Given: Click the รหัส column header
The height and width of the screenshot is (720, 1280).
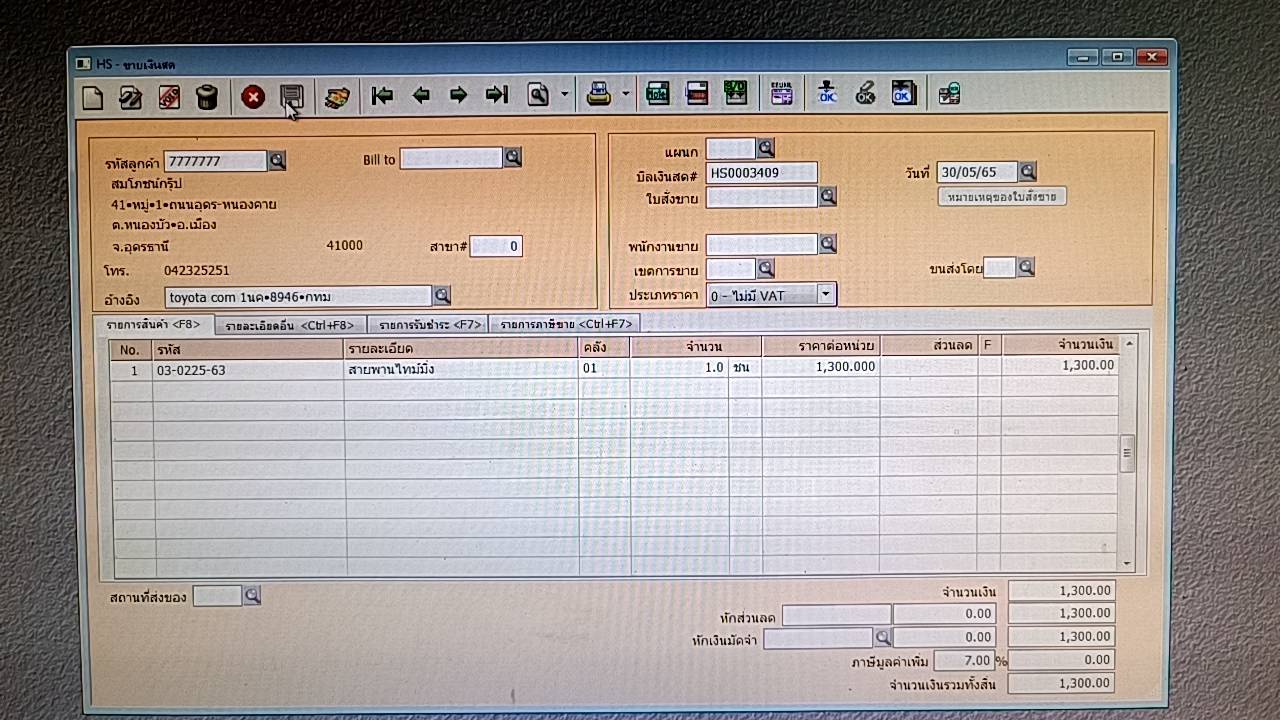Looking at the screenshot, I should coord(248,349).
